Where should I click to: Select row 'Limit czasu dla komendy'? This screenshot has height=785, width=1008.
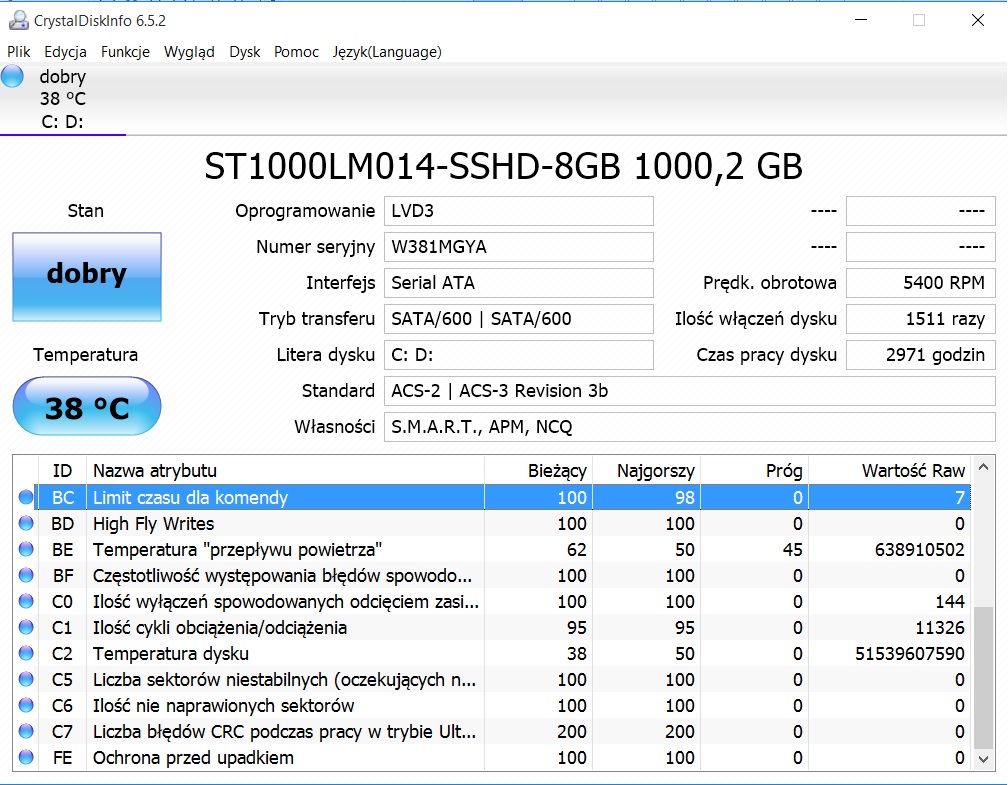click(x=492, y=497)
